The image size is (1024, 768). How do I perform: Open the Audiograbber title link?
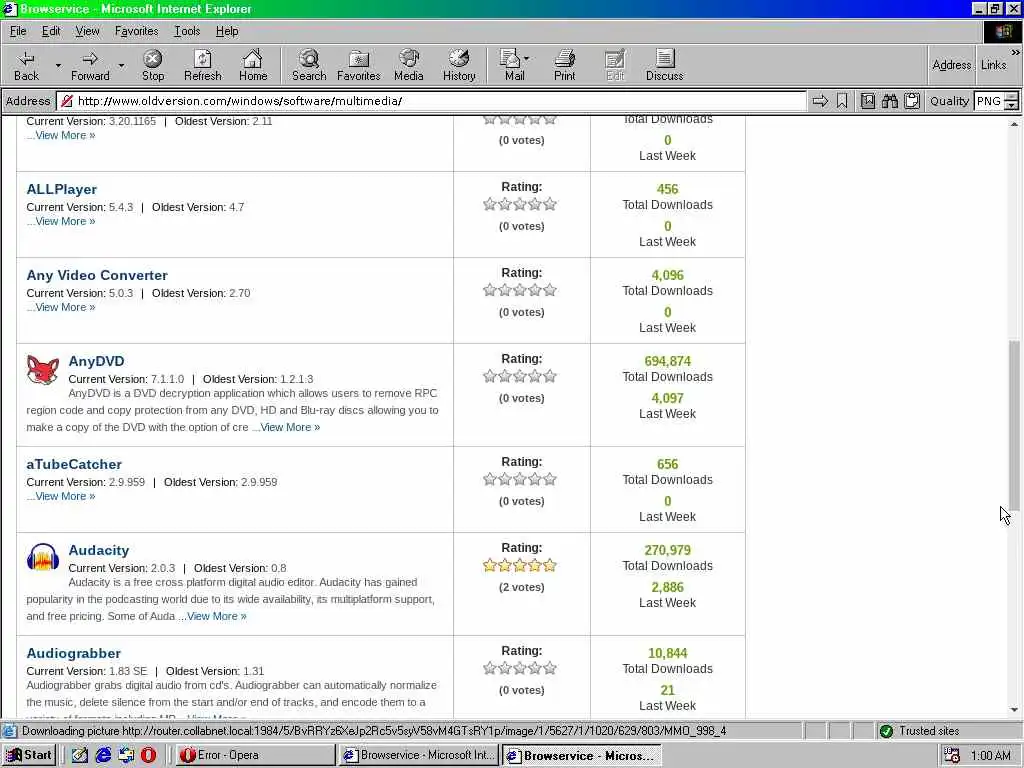(73, 653)
